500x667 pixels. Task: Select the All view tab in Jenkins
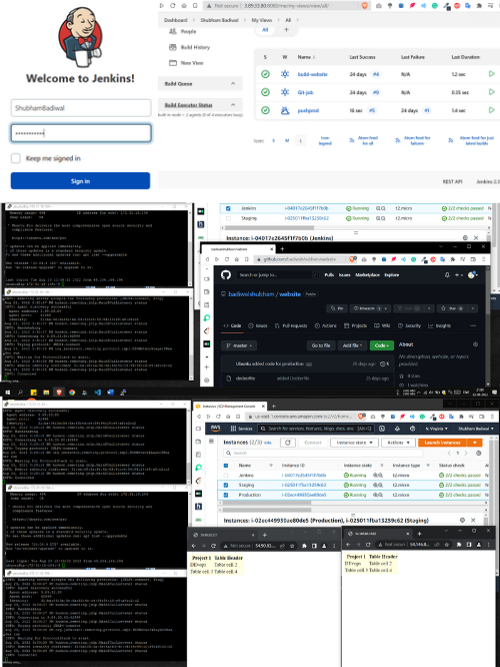tap(265, 30)
